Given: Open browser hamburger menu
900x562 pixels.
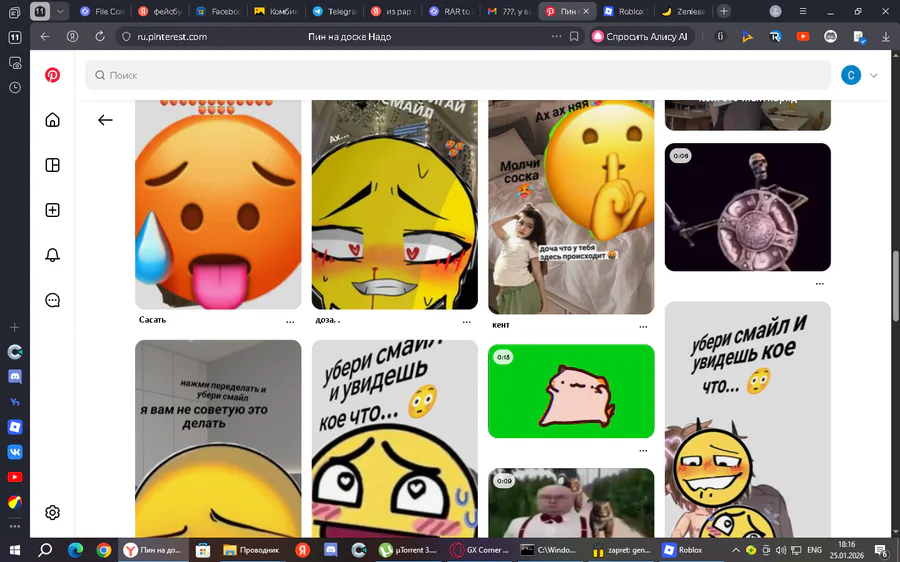Looking at the screenshot, I should [x=803, y=11].
